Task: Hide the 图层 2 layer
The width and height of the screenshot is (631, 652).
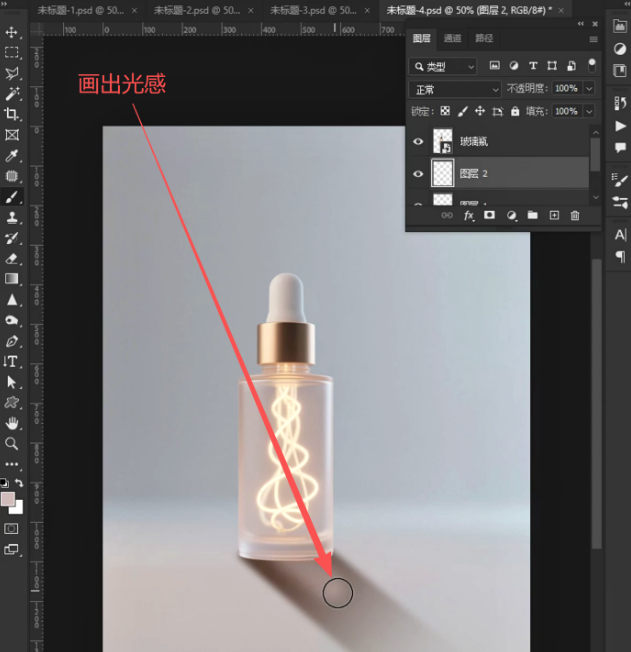Action: click(418, 174)
